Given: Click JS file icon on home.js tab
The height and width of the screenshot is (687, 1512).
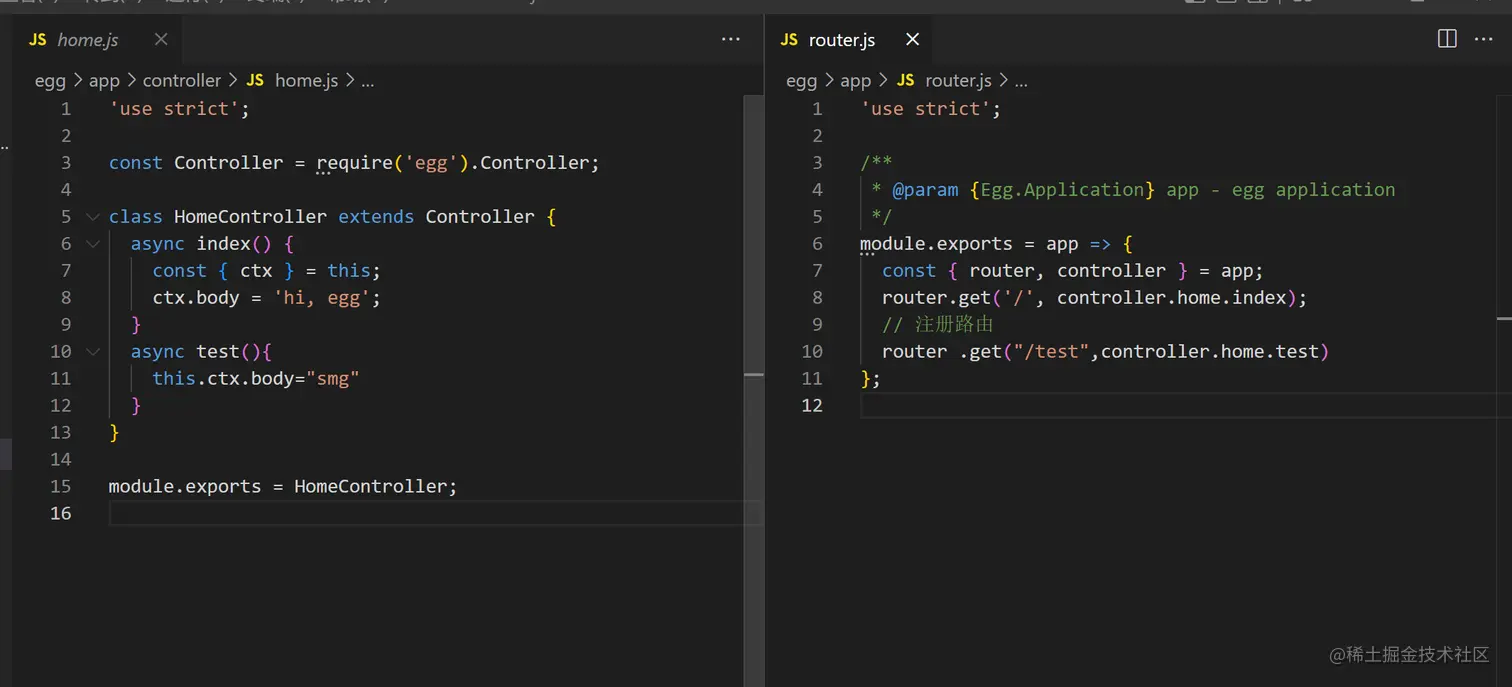Looking at the screenshot, I should tap(38, 40).
